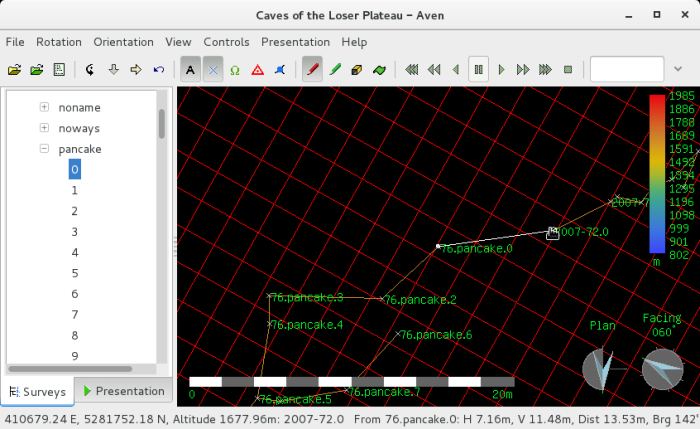Viewport: 700px width, 429px height.
Task: Click the 76.pancake.2 station label
Action: 420,300
